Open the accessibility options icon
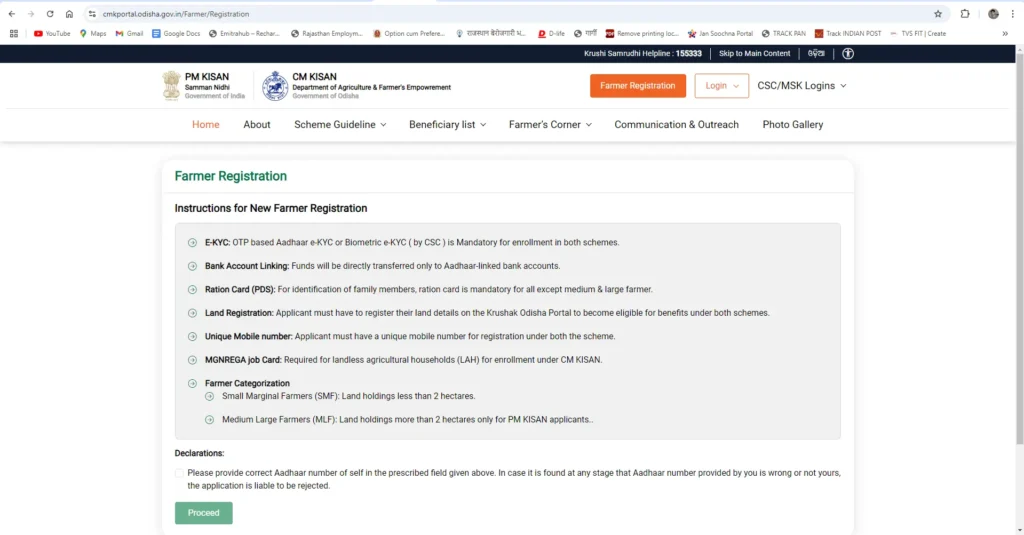 (x=848, y=54)
